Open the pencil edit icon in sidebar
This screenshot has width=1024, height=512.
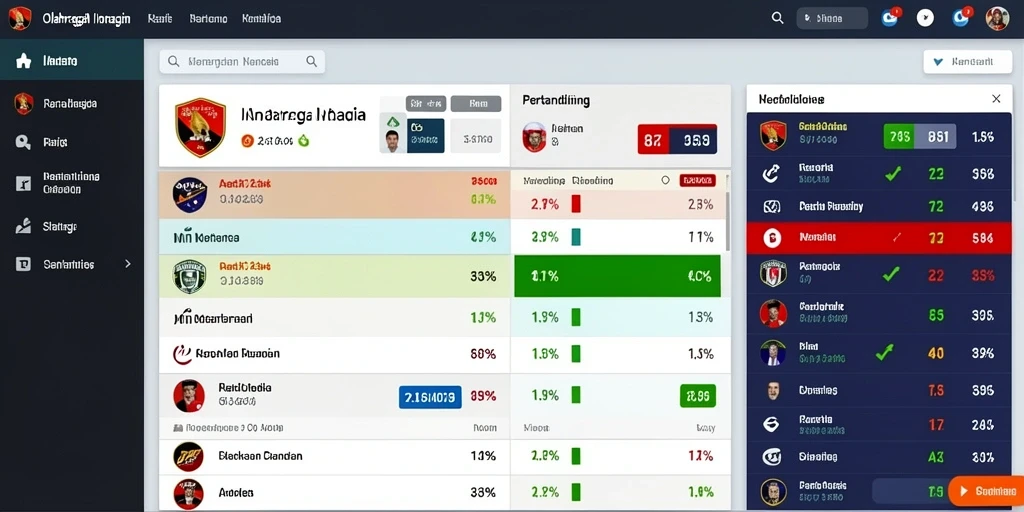[23, 227]
